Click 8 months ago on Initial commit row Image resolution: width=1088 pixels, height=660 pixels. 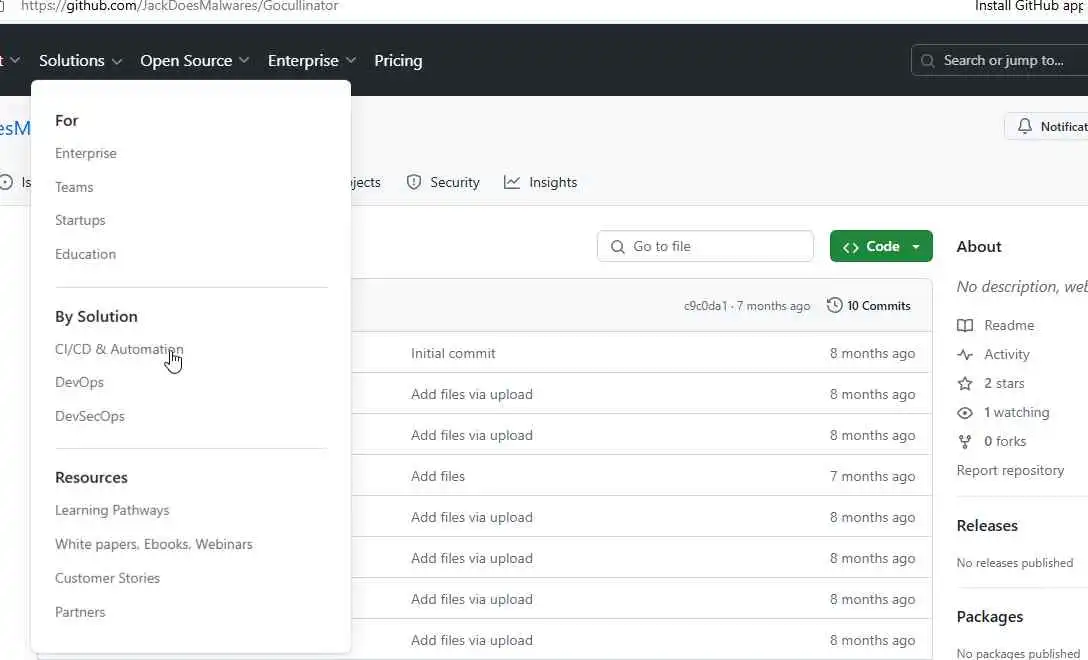click(873, 353)
